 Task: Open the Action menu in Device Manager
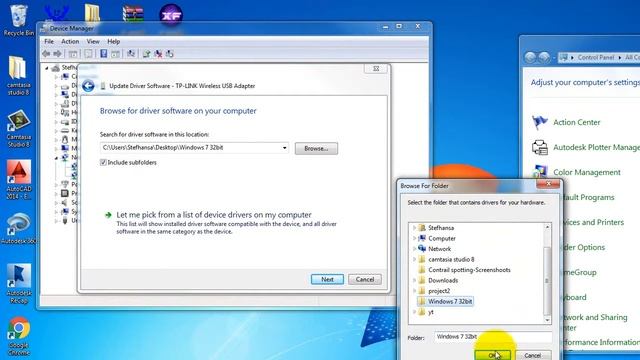pyautogui.click(x=70, y=41)
